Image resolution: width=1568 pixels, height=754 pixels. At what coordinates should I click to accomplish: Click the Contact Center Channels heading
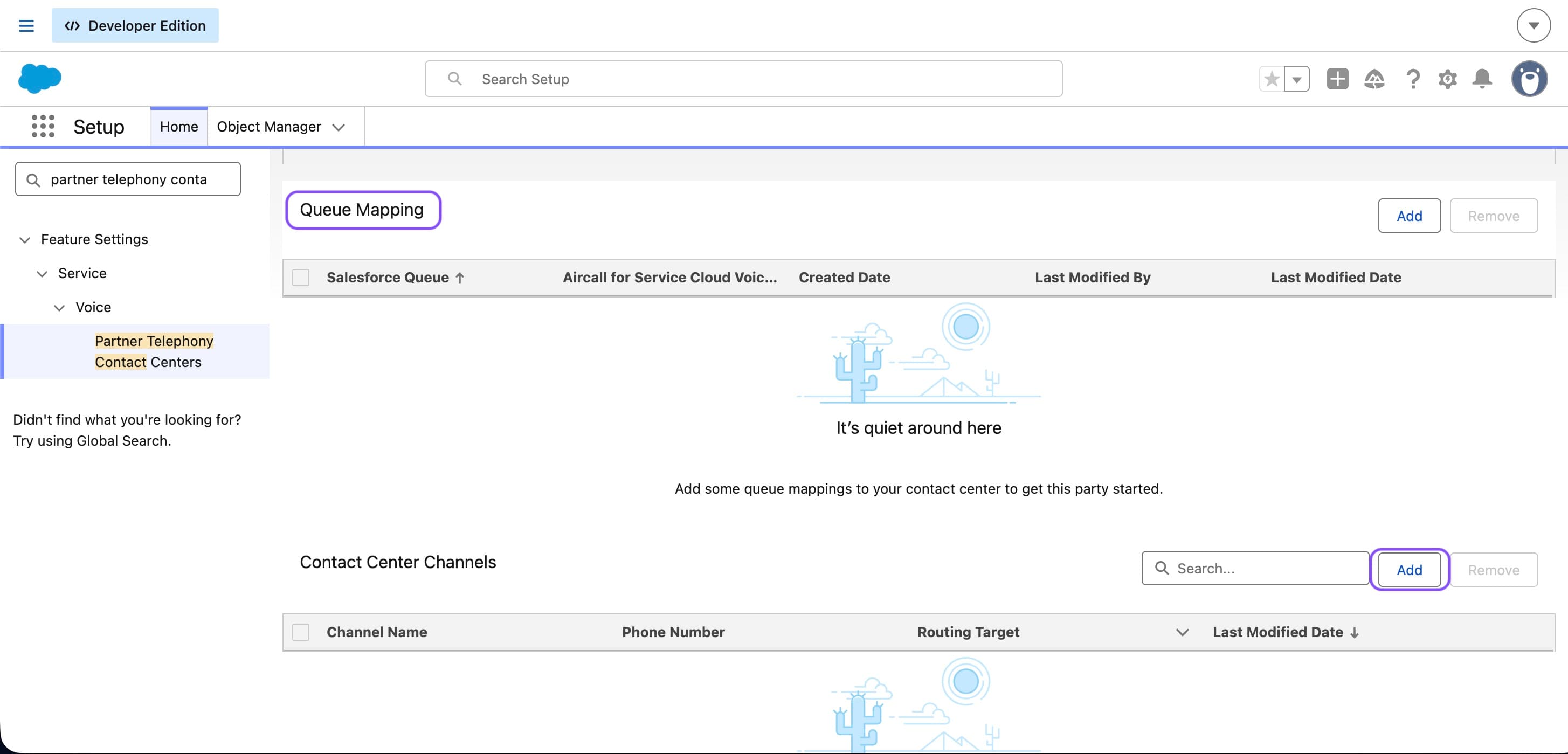[398, 562]
